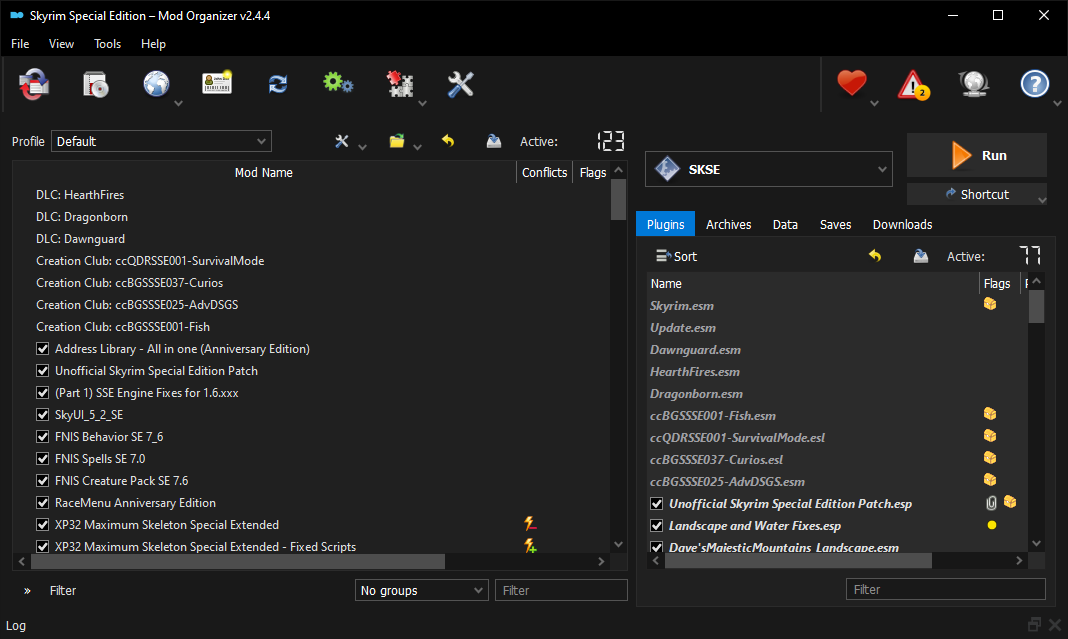This screenshot has width=1068, height=639.
Task: Click the flag icon on ccBGSSSE037-Curios.esl
Action: pyautogui.click(x=990, y=458)
